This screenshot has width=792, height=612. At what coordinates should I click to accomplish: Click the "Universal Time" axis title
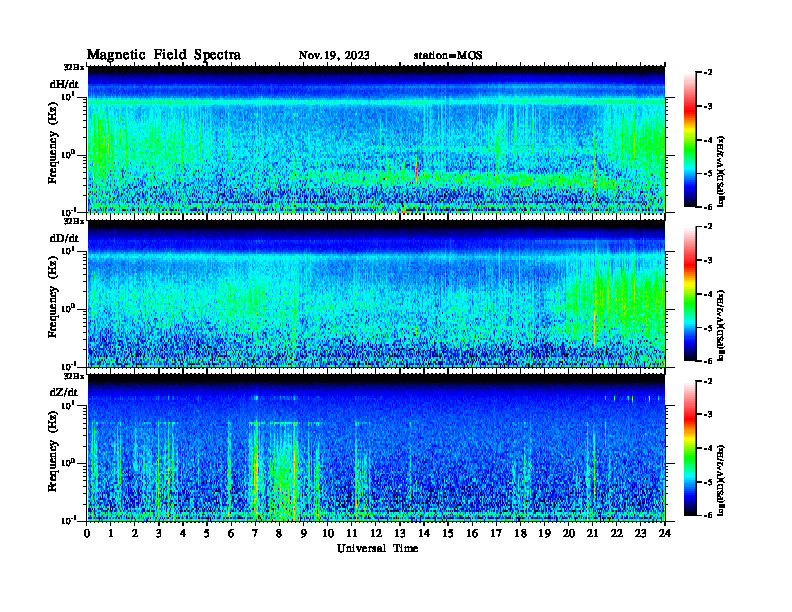click(377, 548)
